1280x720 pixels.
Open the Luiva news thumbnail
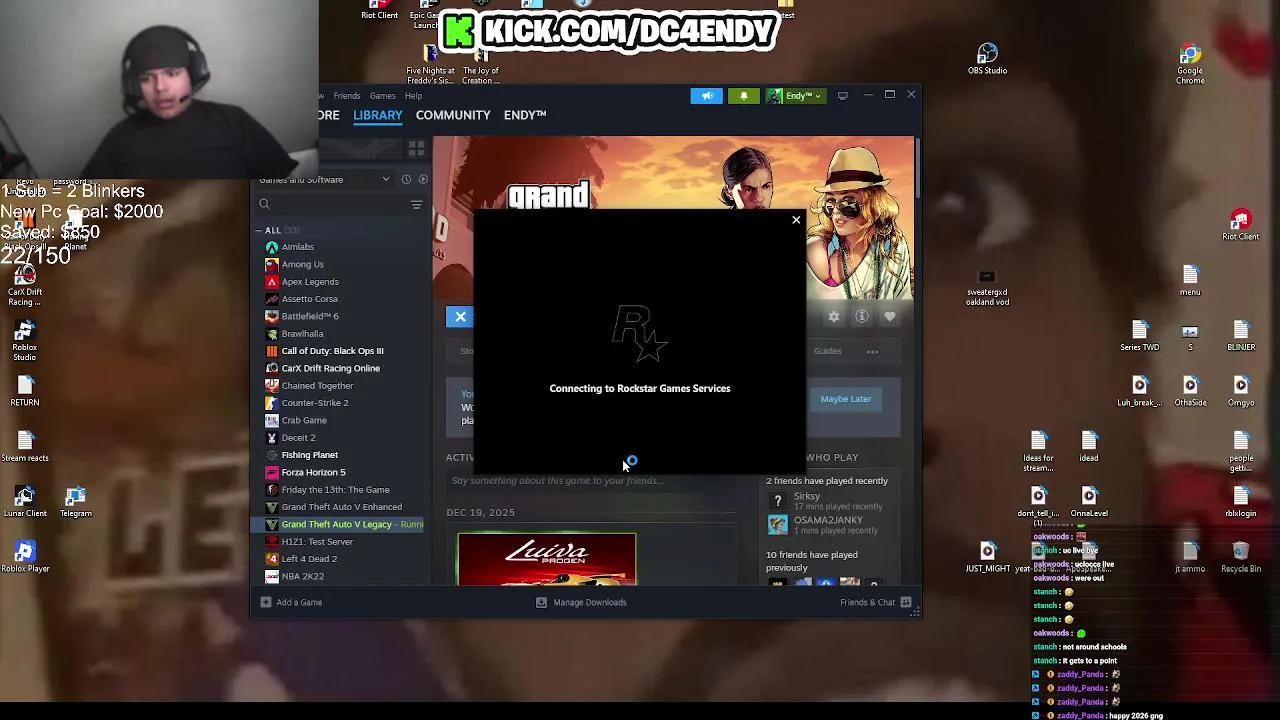546,559
